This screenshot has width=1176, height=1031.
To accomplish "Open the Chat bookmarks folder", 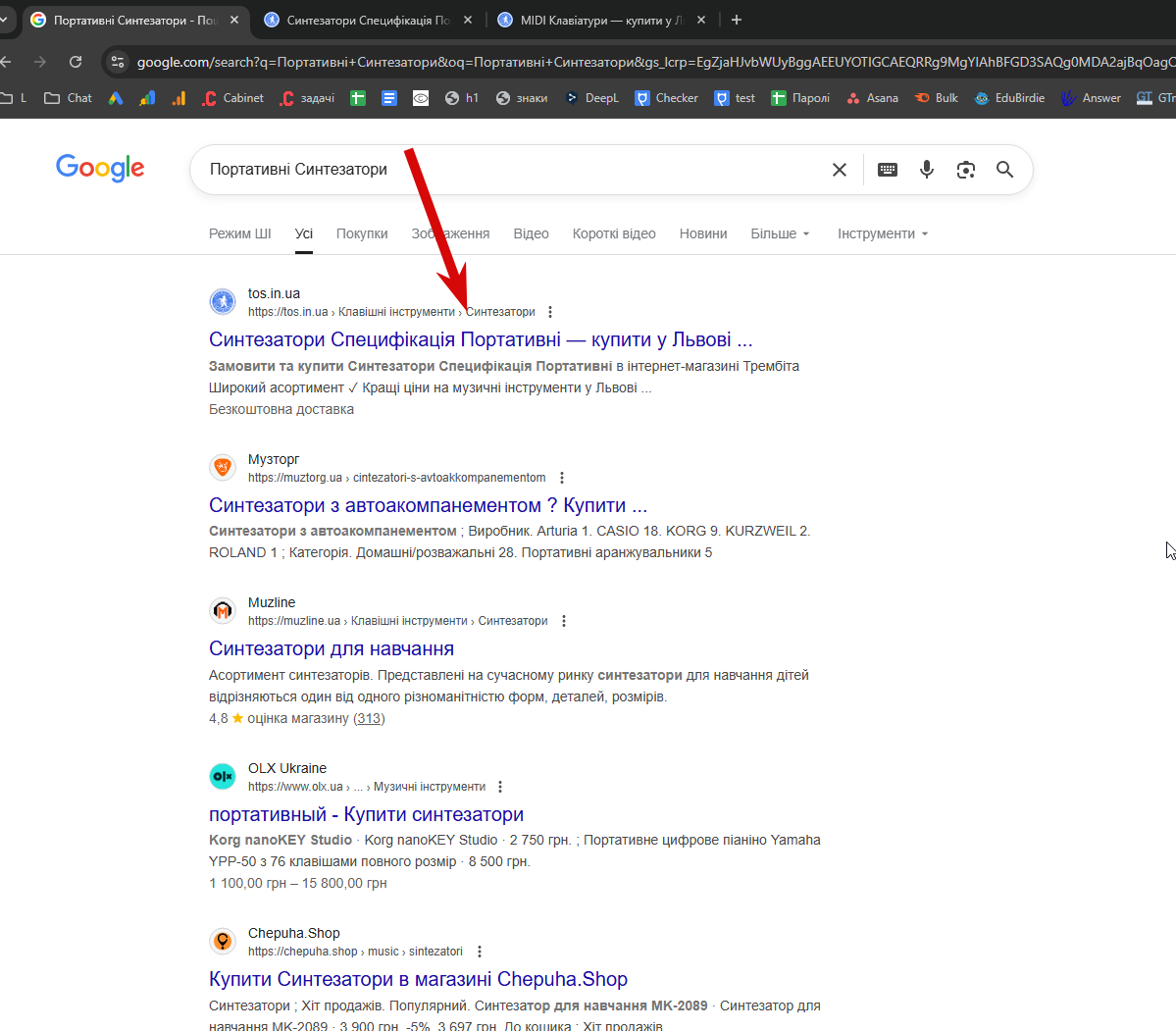I will [x=69, y=98].
